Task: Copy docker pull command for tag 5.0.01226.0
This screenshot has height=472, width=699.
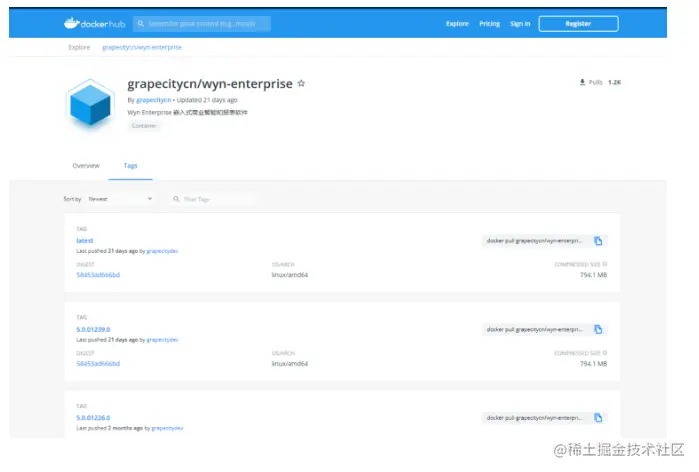Action: (x=598, y=418)
